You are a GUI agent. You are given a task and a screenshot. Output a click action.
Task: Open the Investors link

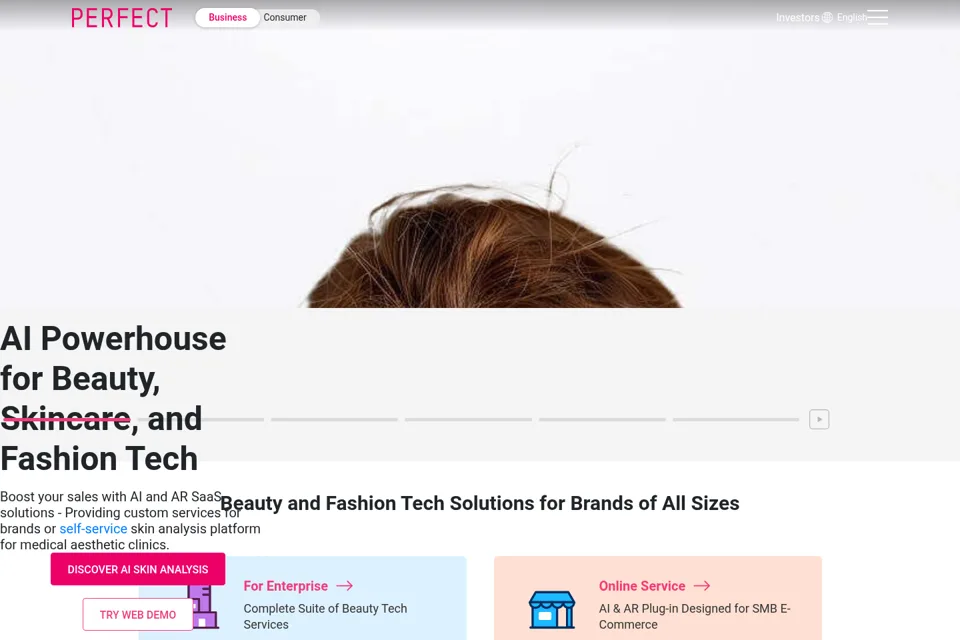(797, 17)
